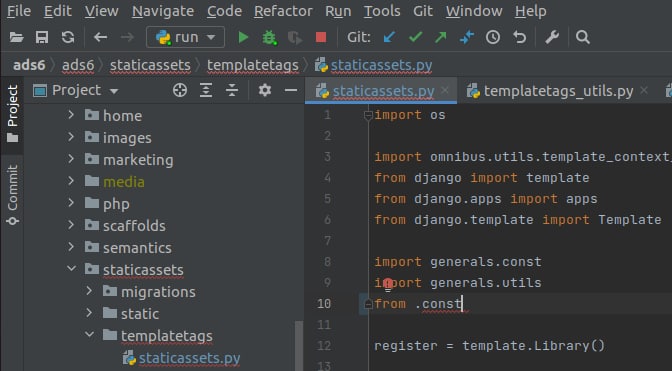Toggle the Commit tool window

coord(12,195)
